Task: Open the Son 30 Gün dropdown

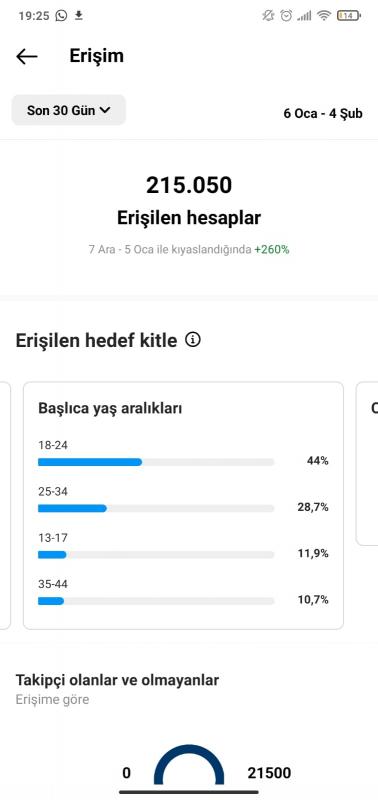Action: coord(69,110)
